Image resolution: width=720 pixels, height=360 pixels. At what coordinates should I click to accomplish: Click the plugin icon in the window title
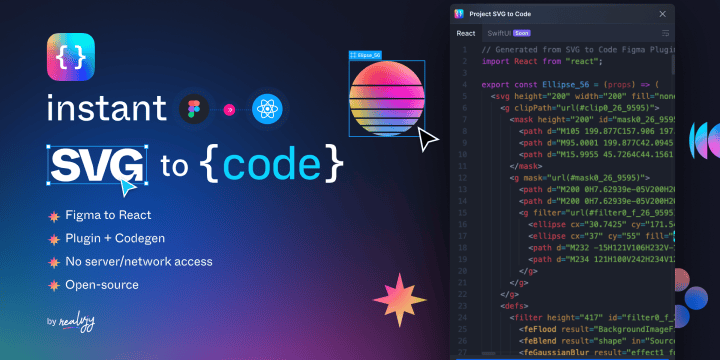tap(459, 14)
